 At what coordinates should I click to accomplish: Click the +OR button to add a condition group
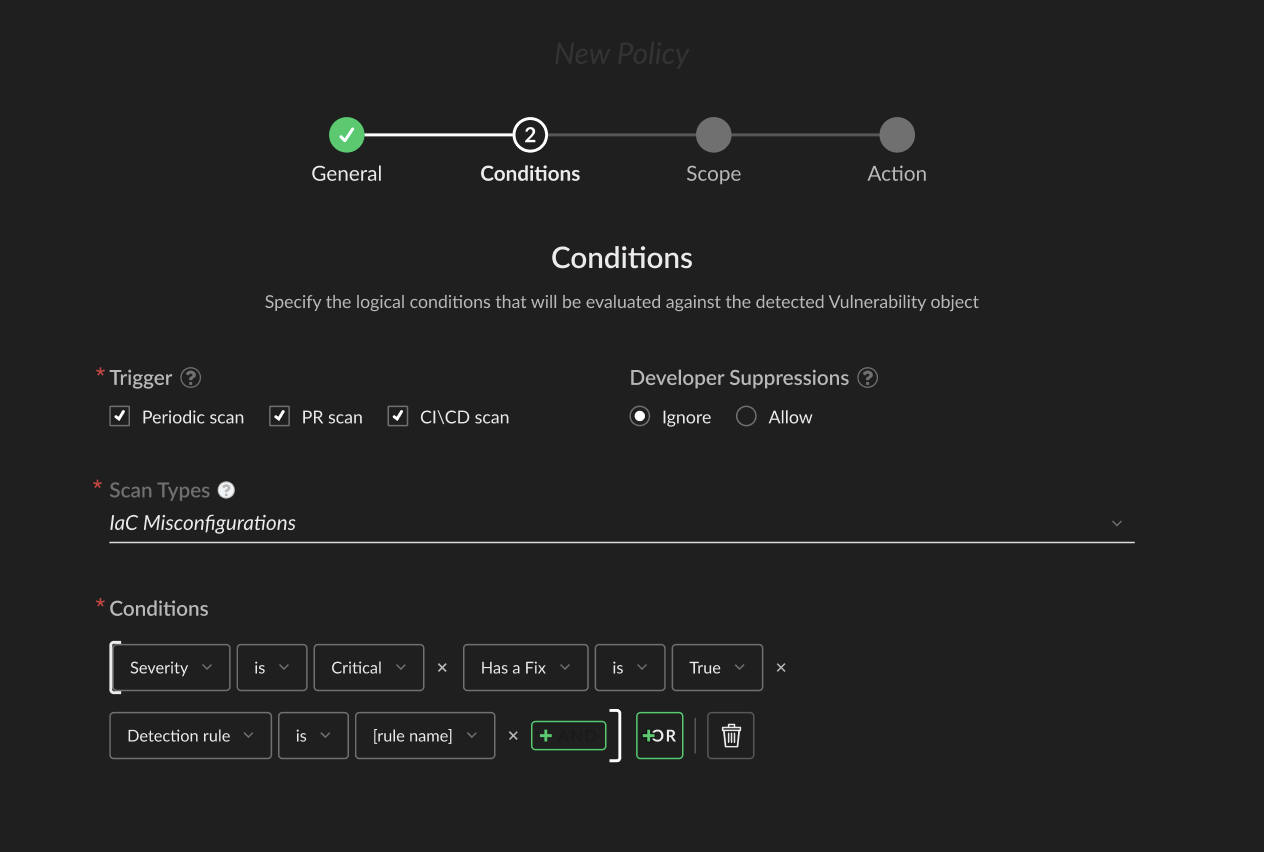click(x=659, y=735)
